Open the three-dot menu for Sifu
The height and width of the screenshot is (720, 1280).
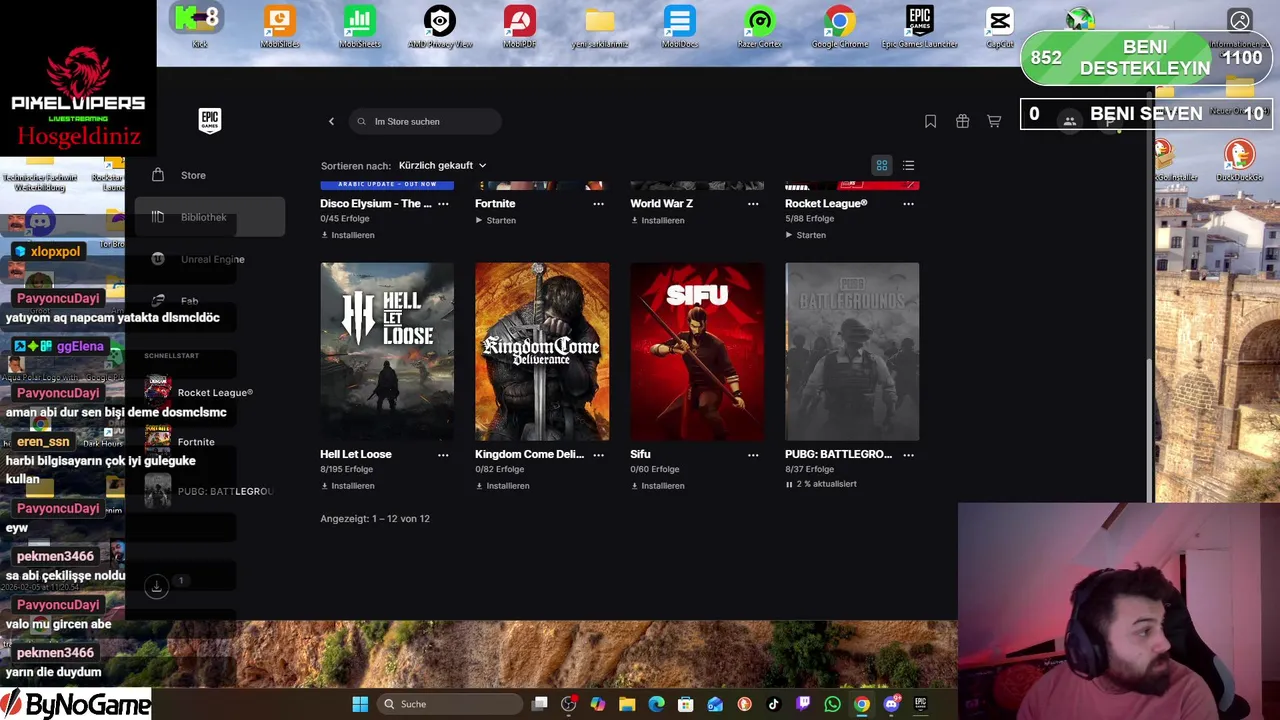click(753, 454)
